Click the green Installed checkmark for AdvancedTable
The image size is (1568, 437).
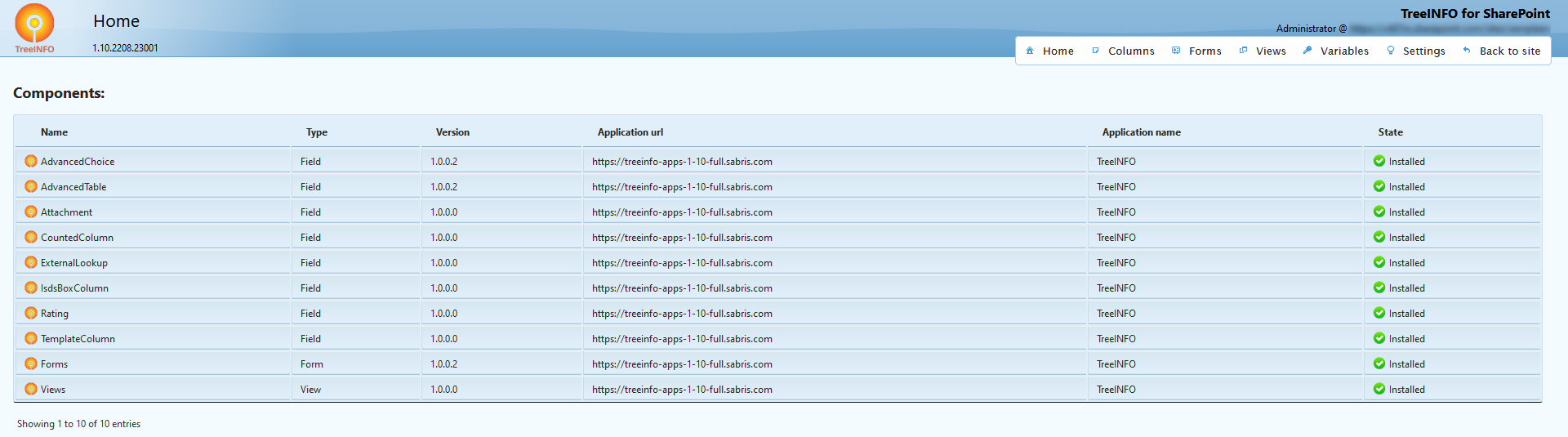[1379, 186]
